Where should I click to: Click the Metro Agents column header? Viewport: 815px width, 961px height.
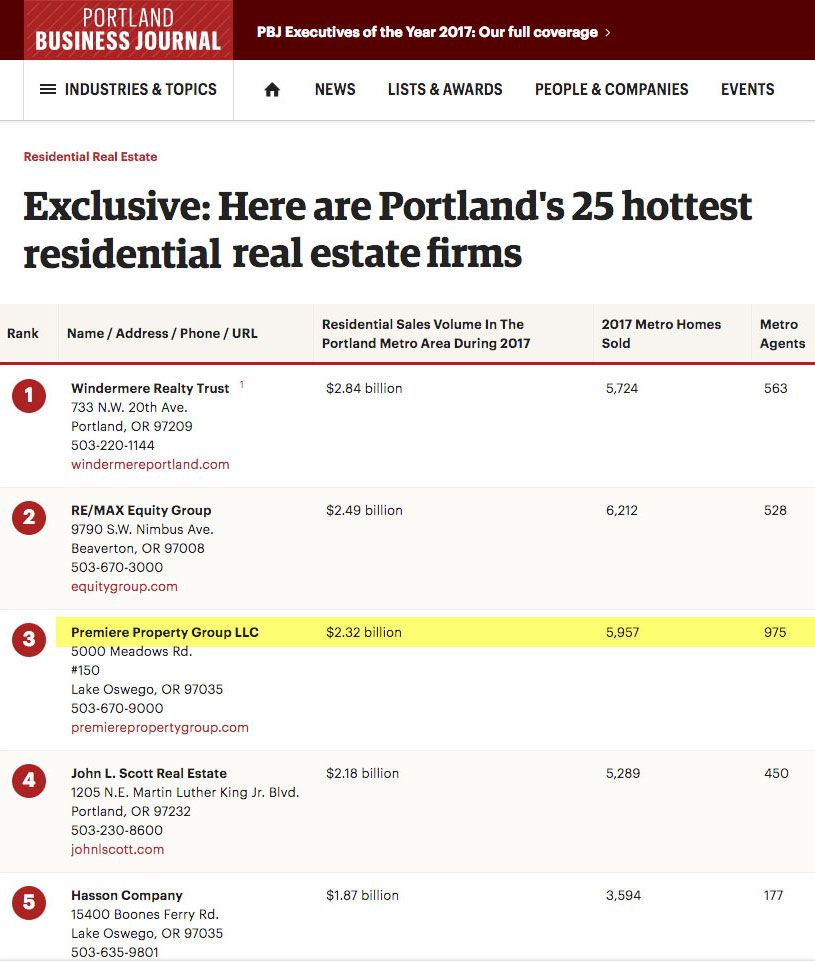[783, 333]
